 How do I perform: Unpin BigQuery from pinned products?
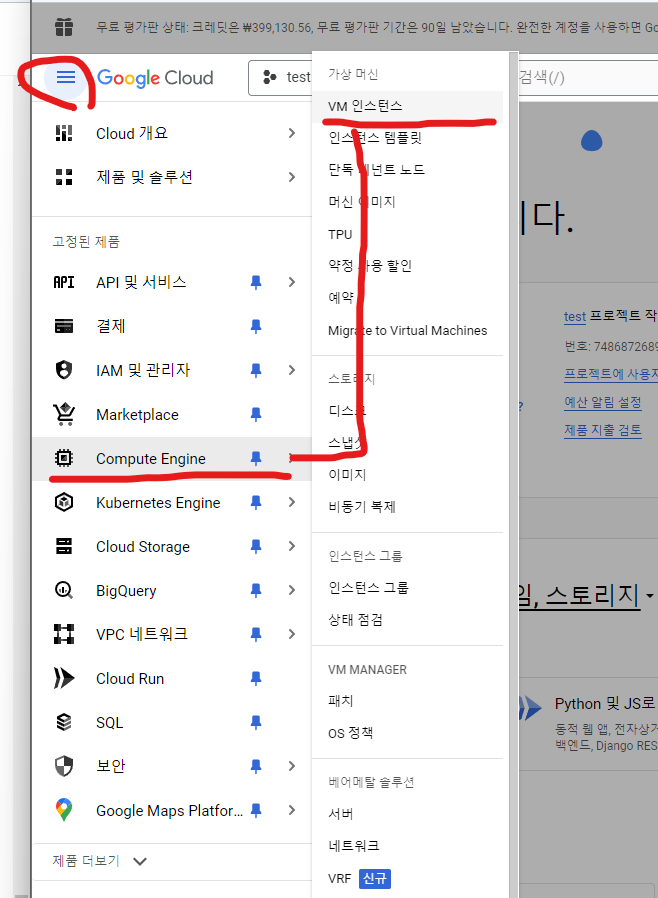(x=256, y=590)
